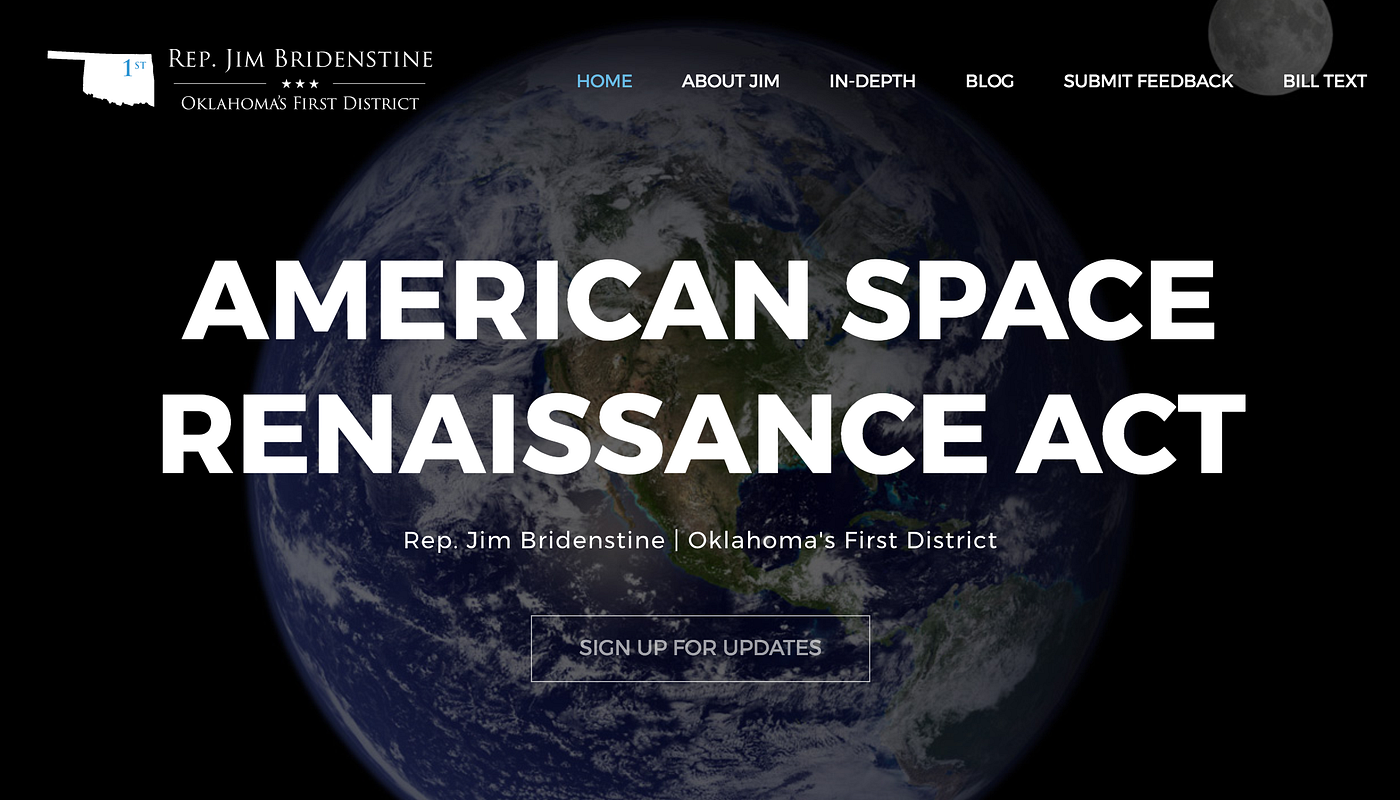This screenshot has height=800, width=1400.
Task: Click the Oklahoma state shape logo icon
Action: [101, 78]
